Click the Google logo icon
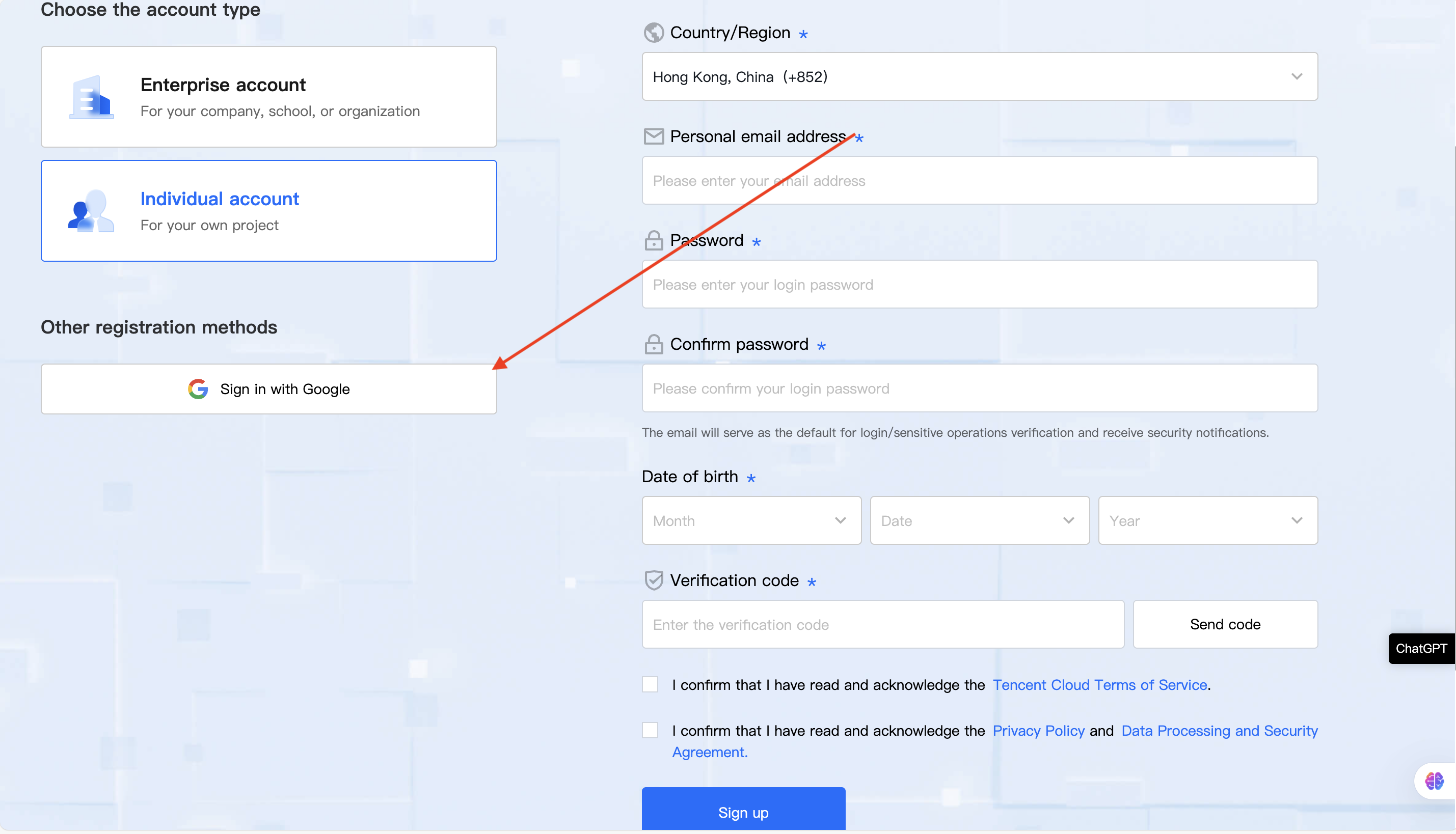The width and height of the screenshot is (1456, 834). [198, 389]
